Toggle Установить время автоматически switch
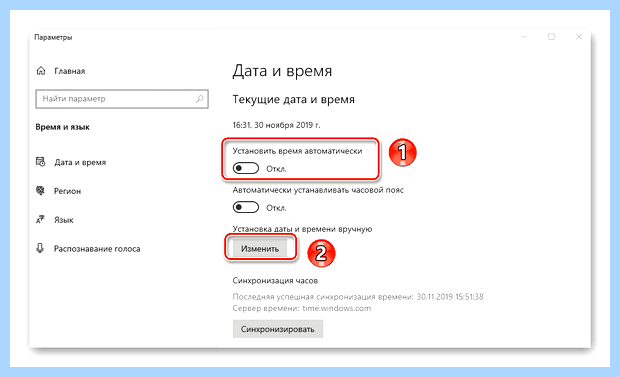Screen dimensions: 620x377 (246, 168)
